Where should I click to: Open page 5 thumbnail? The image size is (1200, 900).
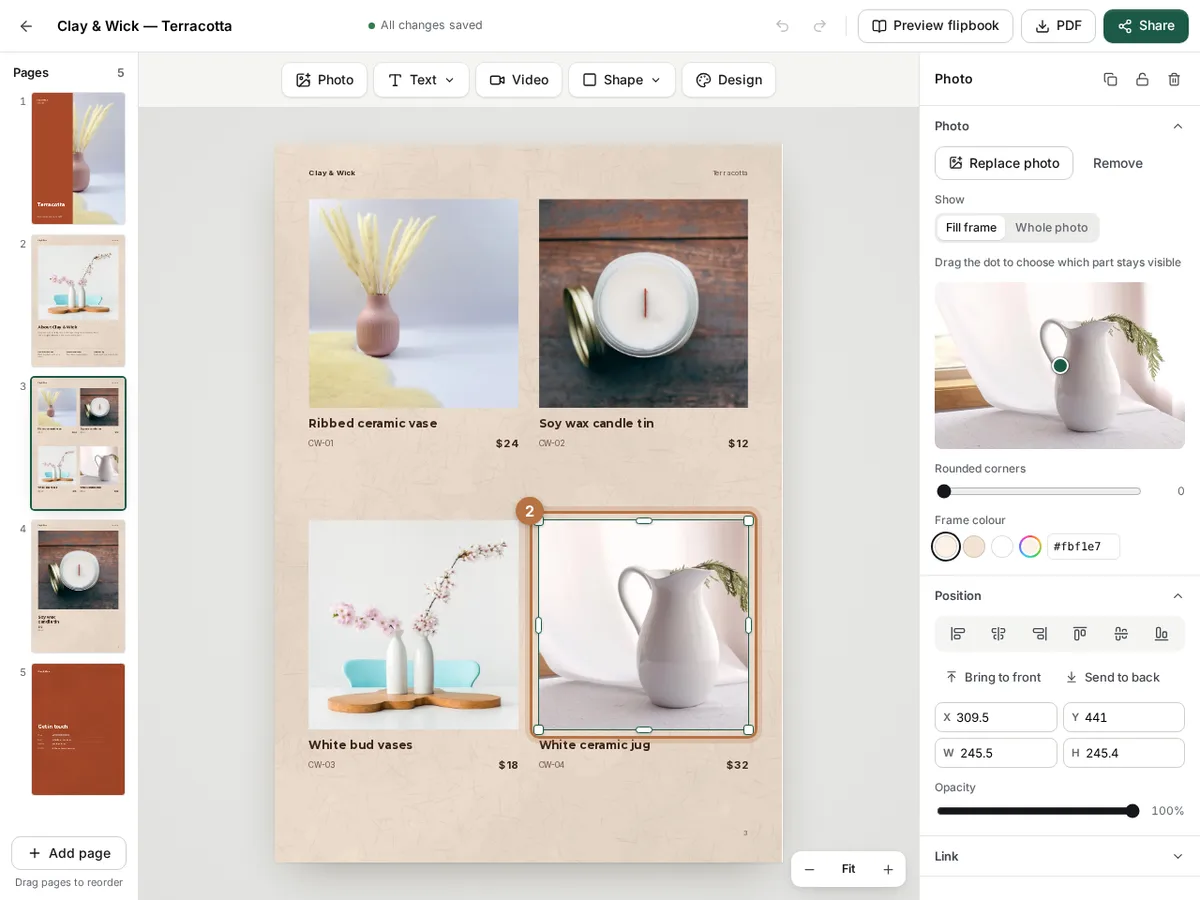[x=78, y=729]
